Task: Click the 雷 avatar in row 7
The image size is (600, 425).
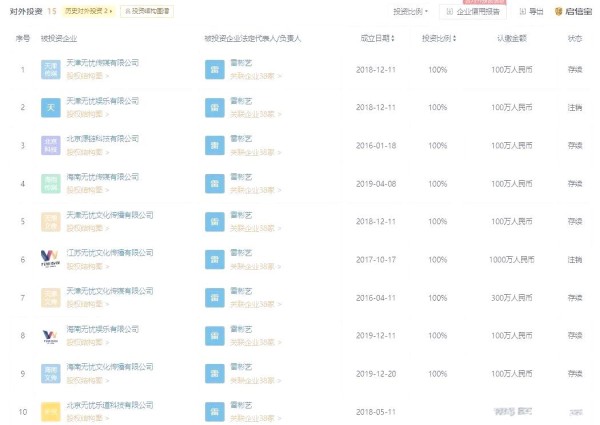Action: coord(215,298)
